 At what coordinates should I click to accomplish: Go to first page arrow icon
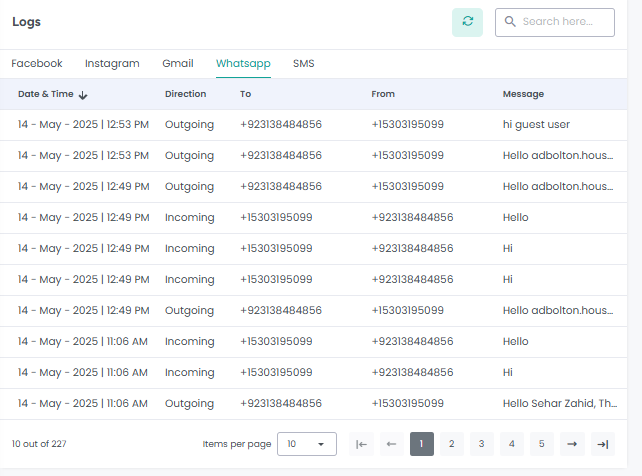pyautogui.click(x=361, y=444)
